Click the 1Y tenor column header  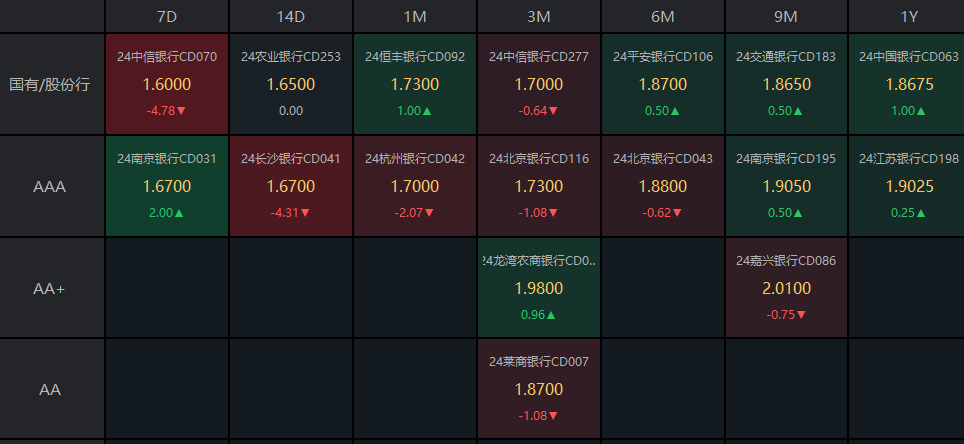click(x=908, y=16)
